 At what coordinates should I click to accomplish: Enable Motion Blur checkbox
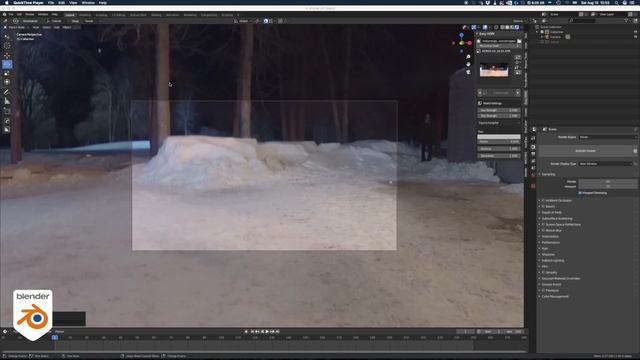pos(543,231)
